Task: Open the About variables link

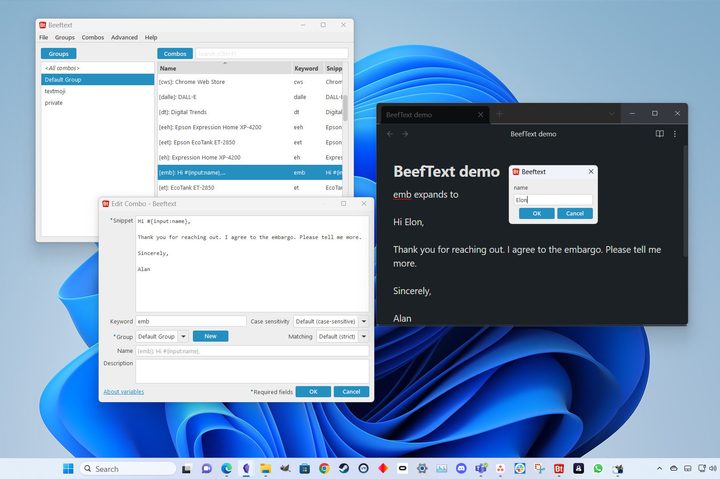Action: [x=124, y=392]
